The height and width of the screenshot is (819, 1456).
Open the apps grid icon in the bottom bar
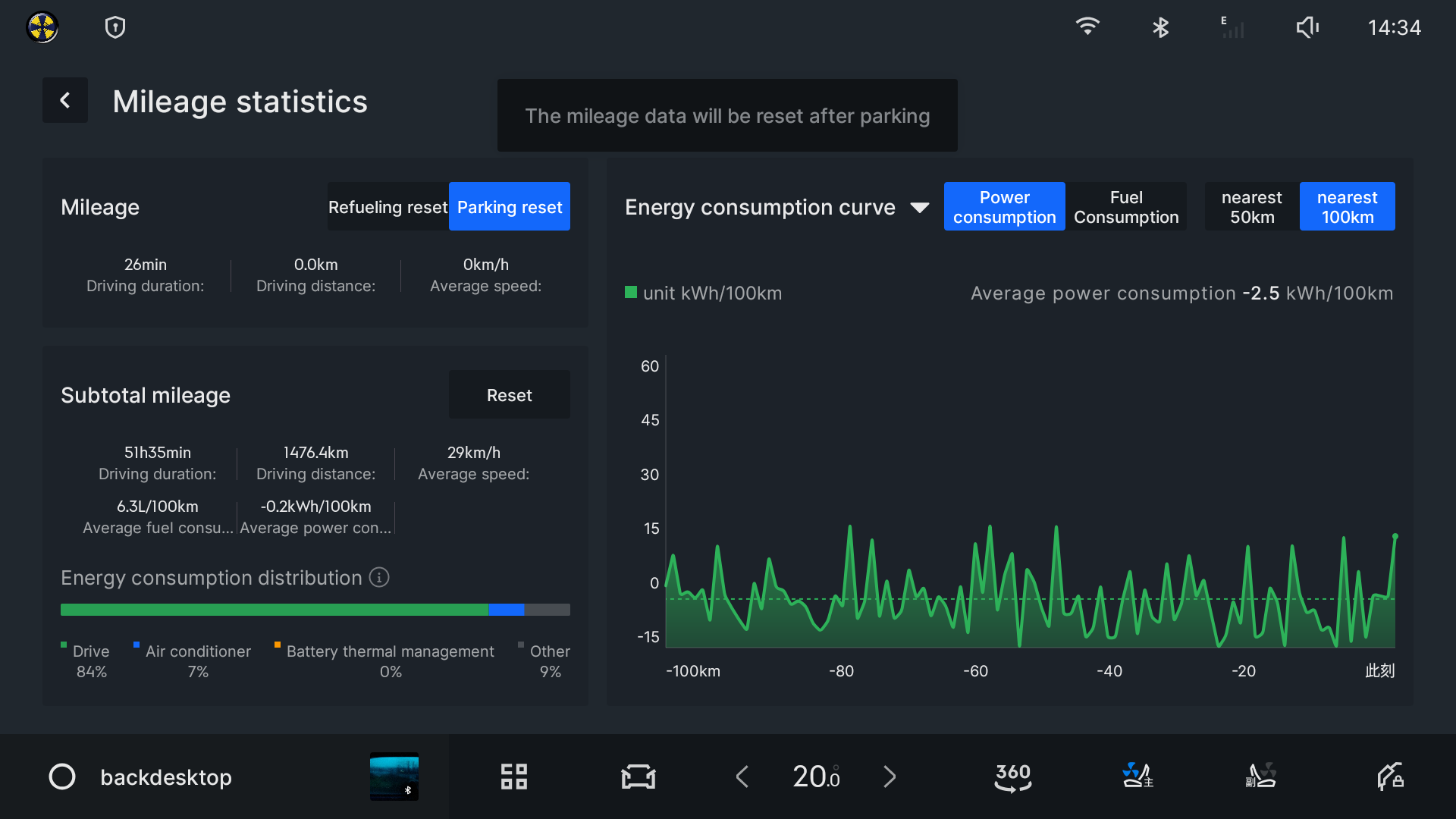click(x=514, y=777)
